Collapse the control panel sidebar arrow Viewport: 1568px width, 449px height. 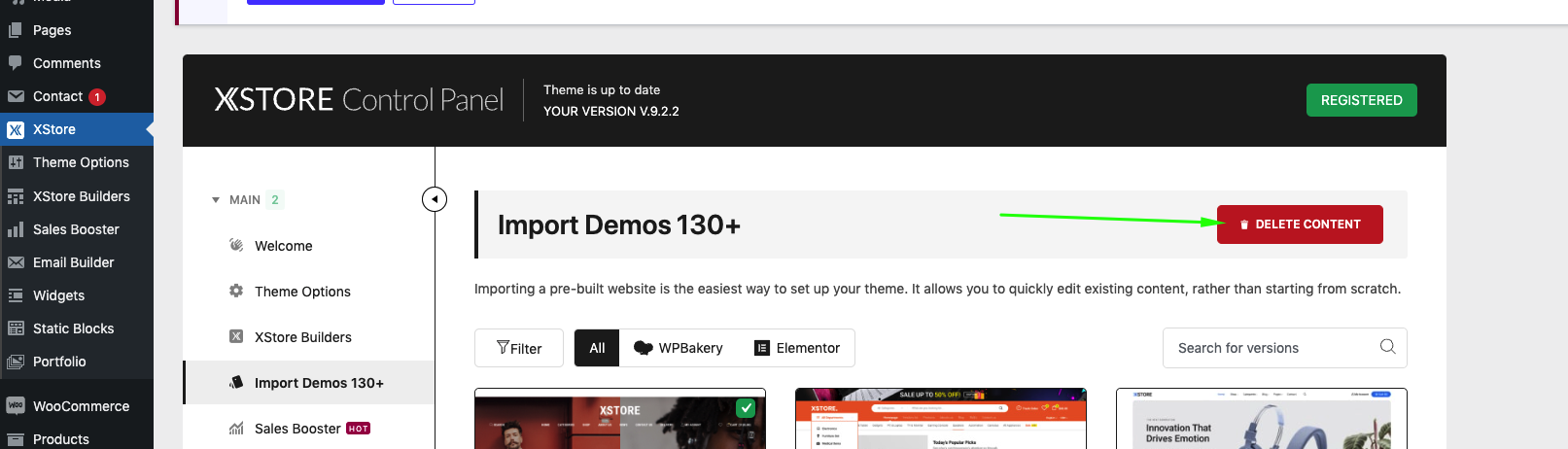point(435,199)
